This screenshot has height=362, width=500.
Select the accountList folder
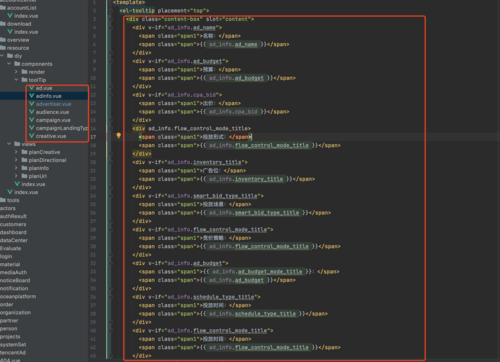tap(22, 8)
